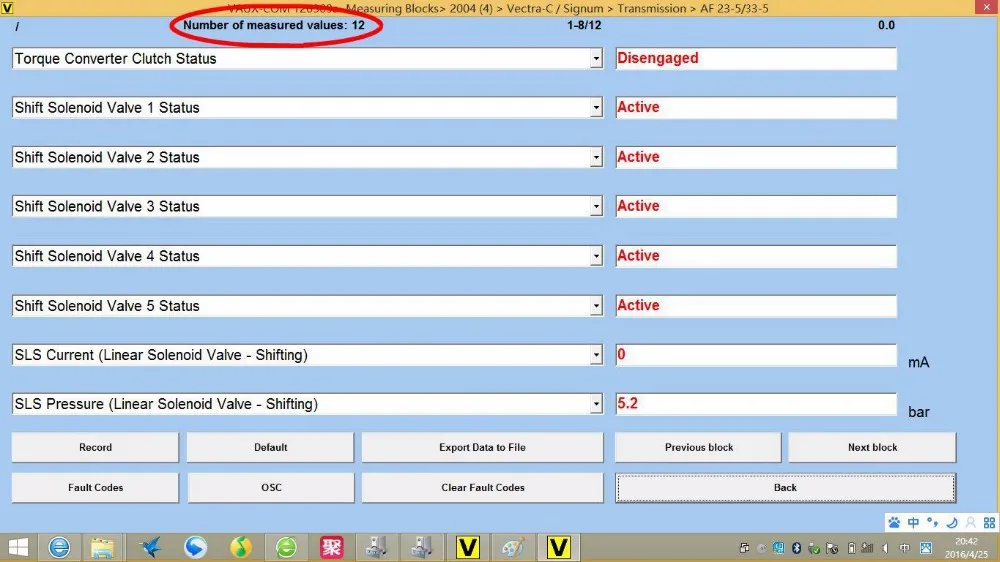Click the 中 input language tray icon
This screenshot has width=1000, height=562.
(x=904, y=548)
